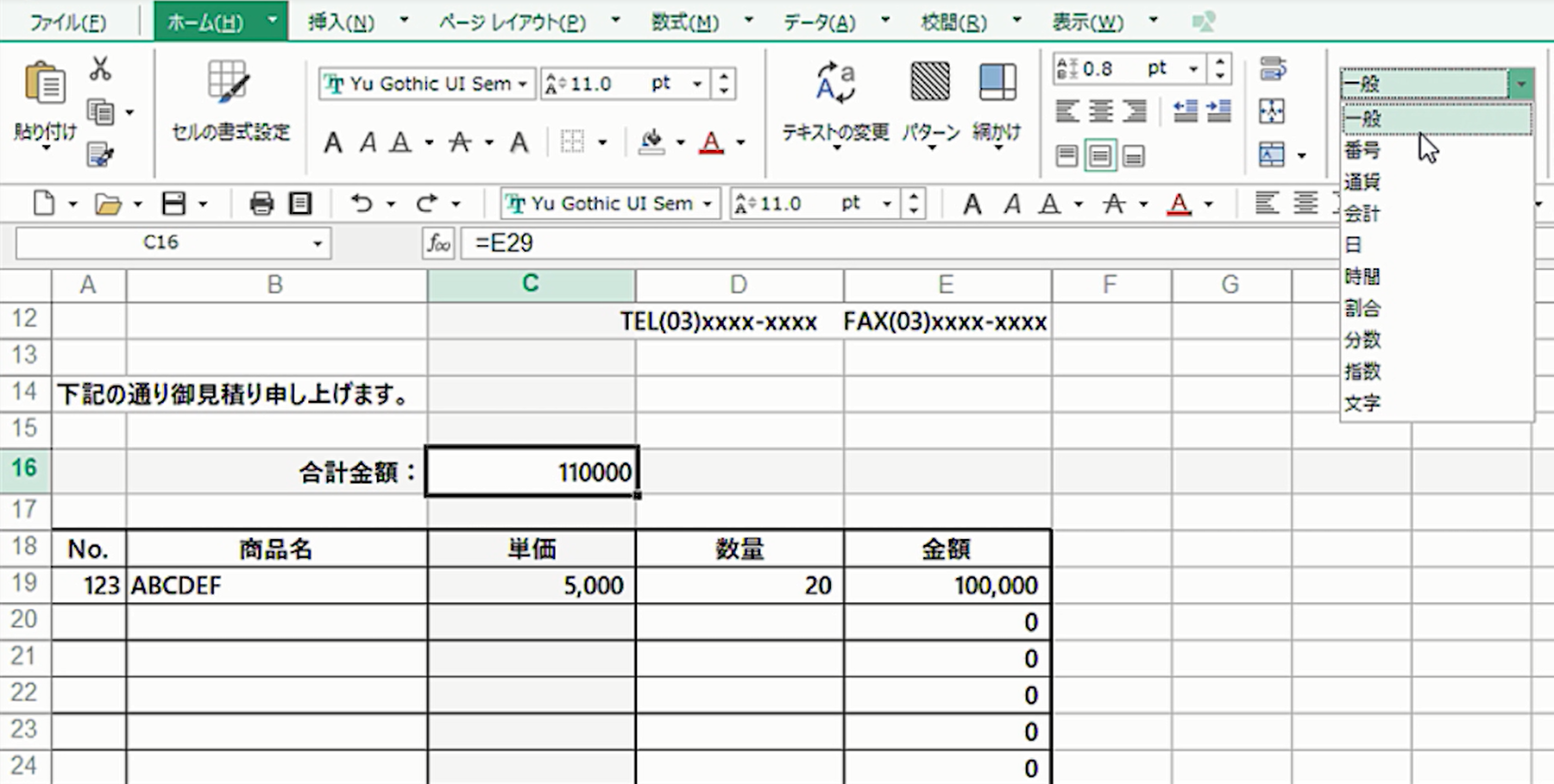Toggle middle vertical alignment button
The width and height of the screenshot is (1554, 784).
coord(1100,156)
